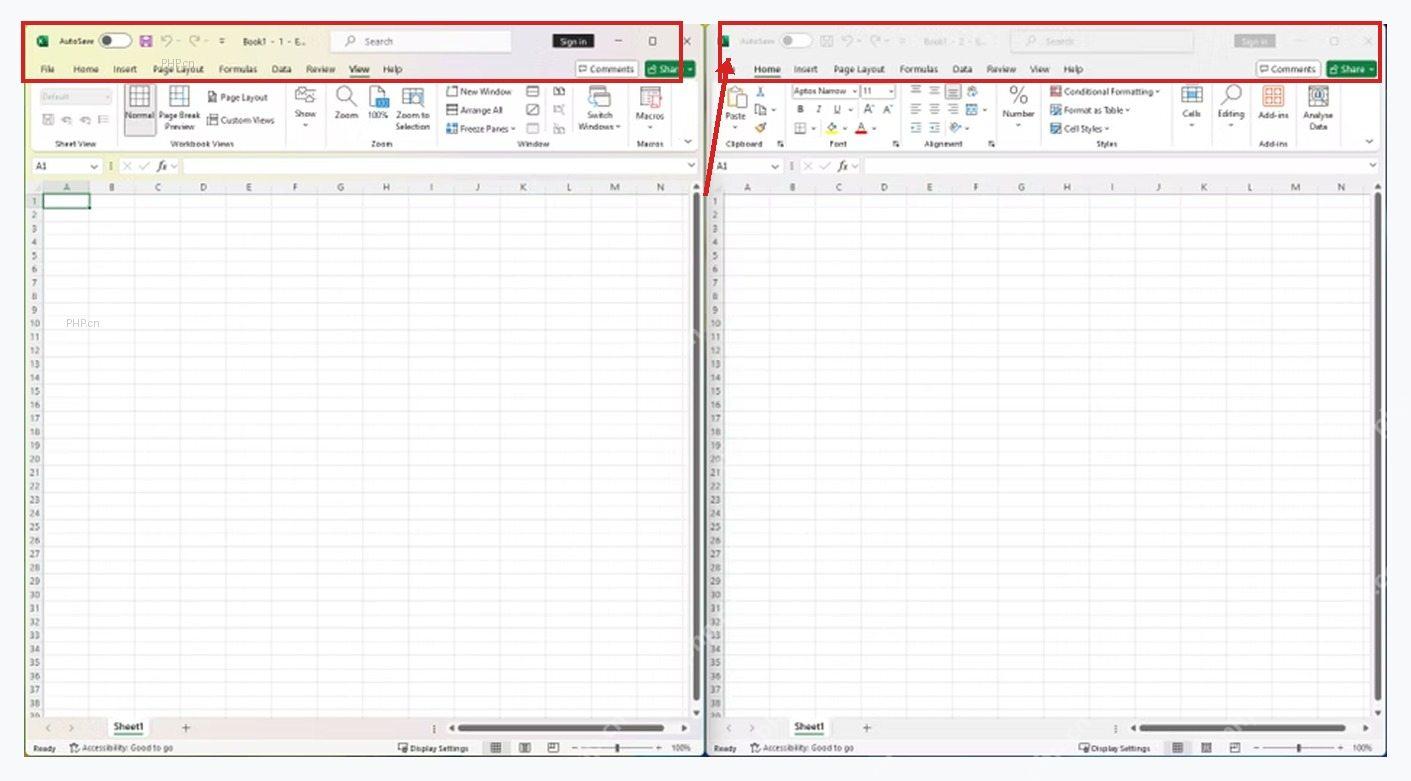1411x781 pixels.
Task: Switch to Page Break Preview in left window
Action: pos(179,108)
